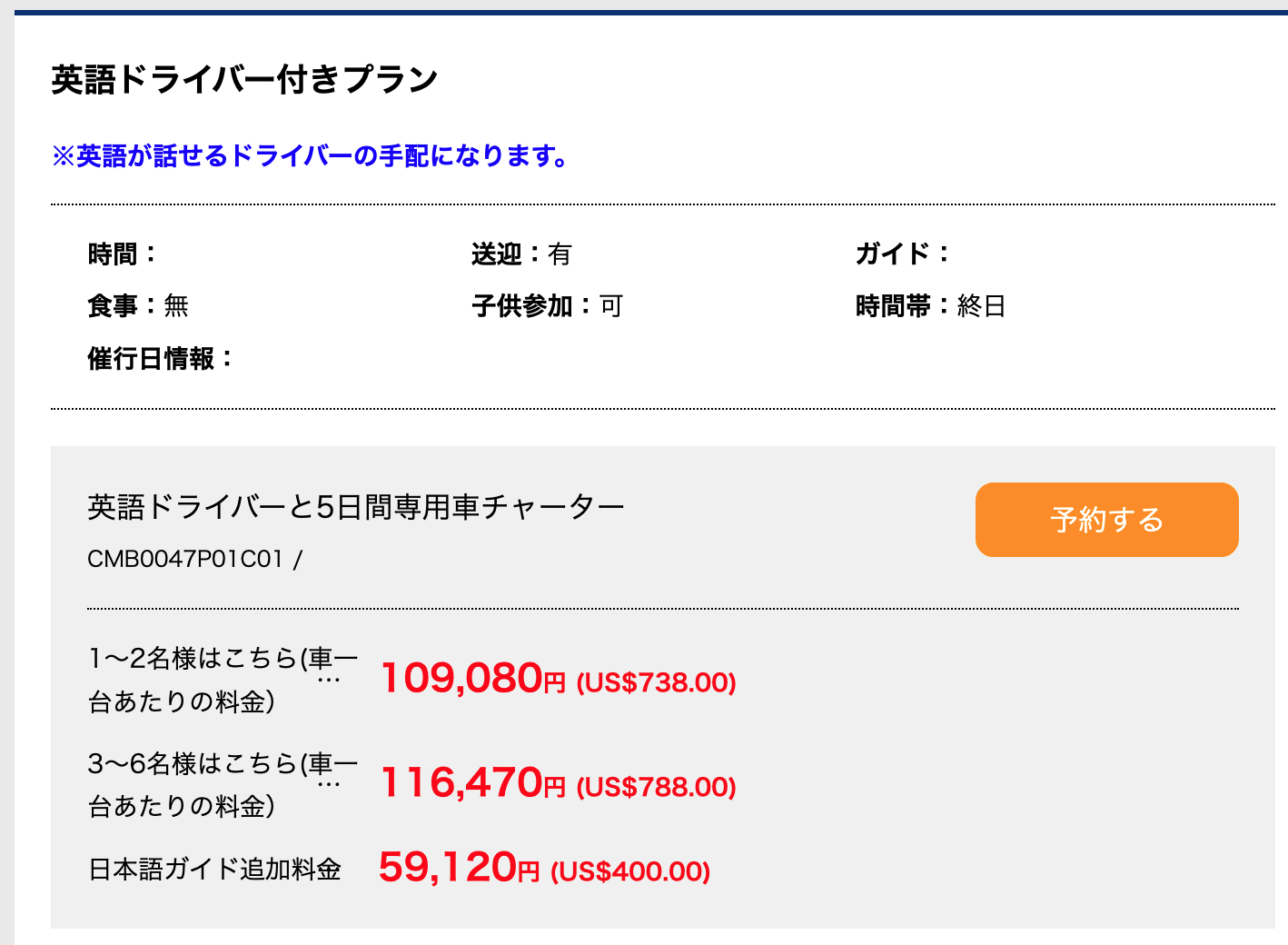Click the 日本語ガイド追加料金 label

215,870
